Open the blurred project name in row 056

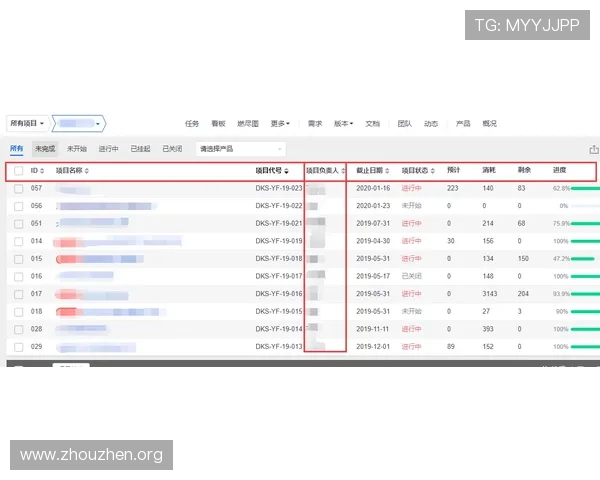click(106, 206)
